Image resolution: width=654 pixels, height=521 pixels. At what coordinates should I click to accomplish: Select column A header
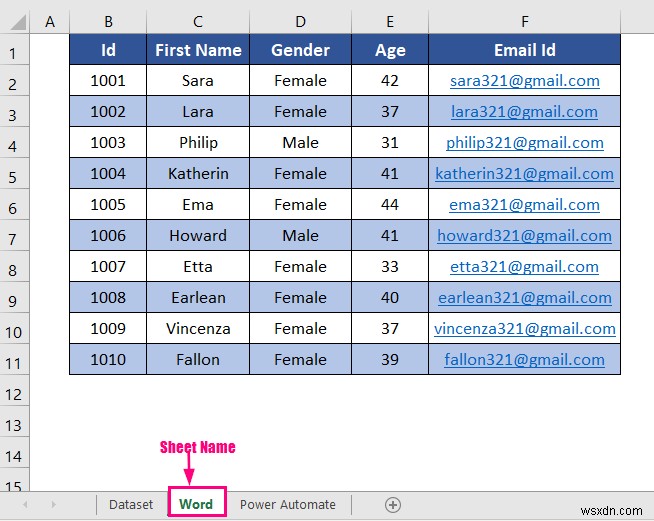50,22
